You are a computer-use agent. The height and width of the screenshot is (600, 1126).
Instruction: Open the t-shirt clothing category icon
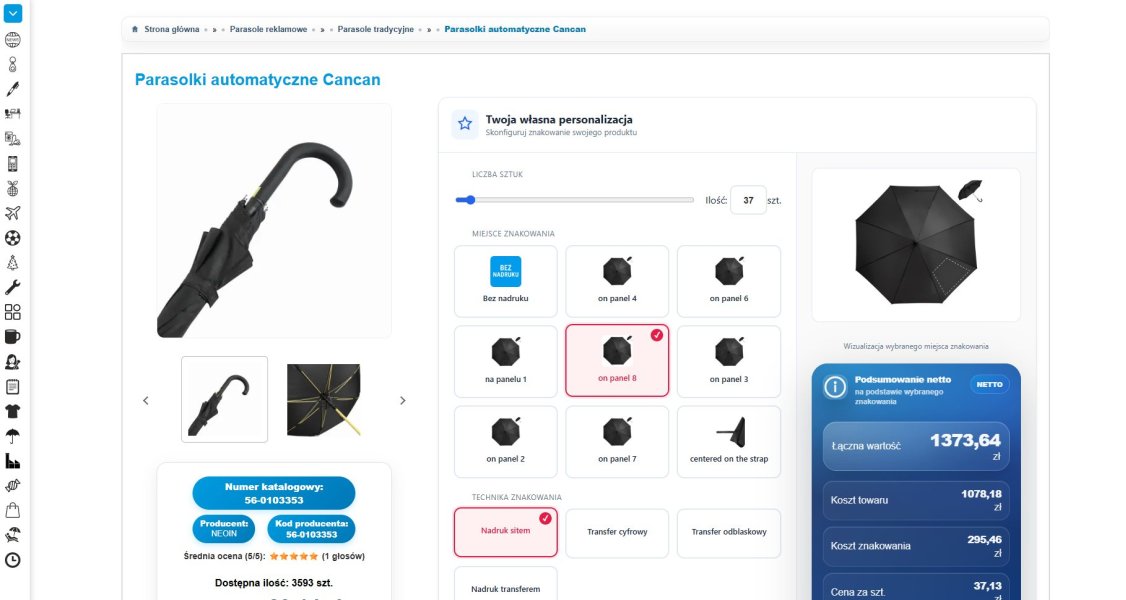[x=12, y=411]
